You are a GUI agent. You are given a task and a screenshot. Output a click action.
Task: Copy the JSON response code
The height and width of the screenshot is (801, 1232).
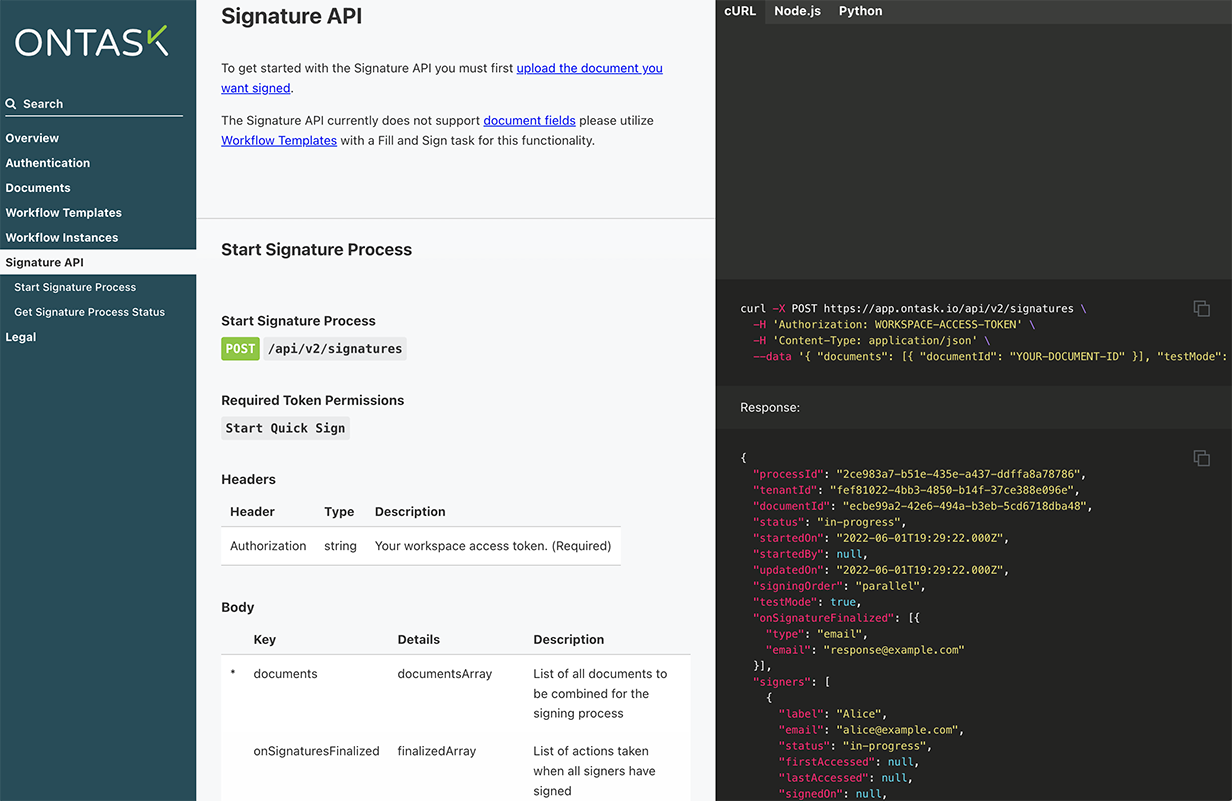[x=1201, y=457]
